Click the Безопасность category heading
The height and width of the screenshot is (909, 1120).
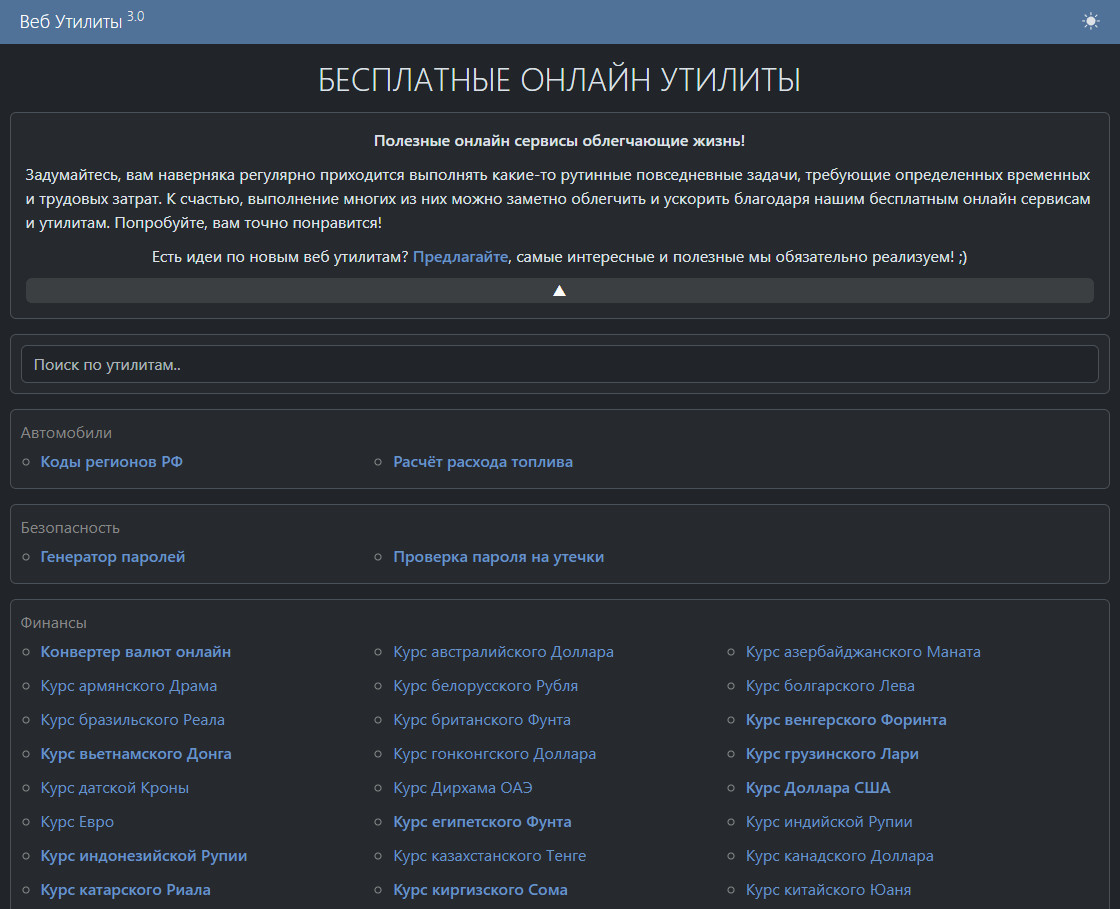(x=70, y=528)
